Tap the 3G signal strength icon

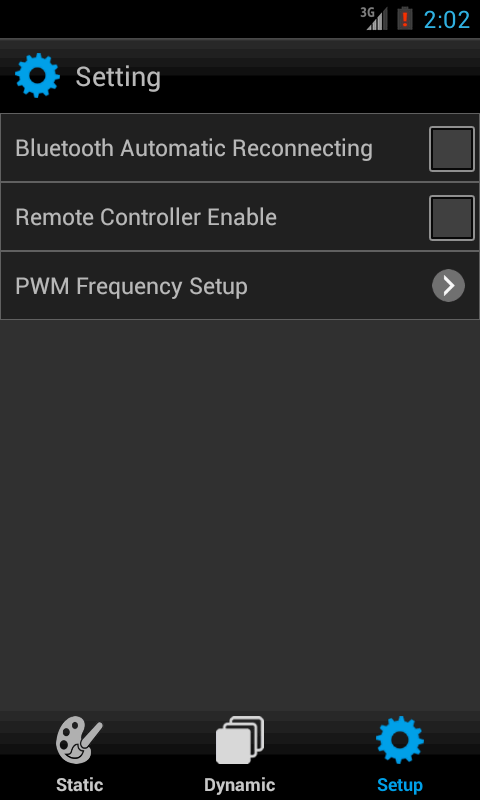click(374, 18)
